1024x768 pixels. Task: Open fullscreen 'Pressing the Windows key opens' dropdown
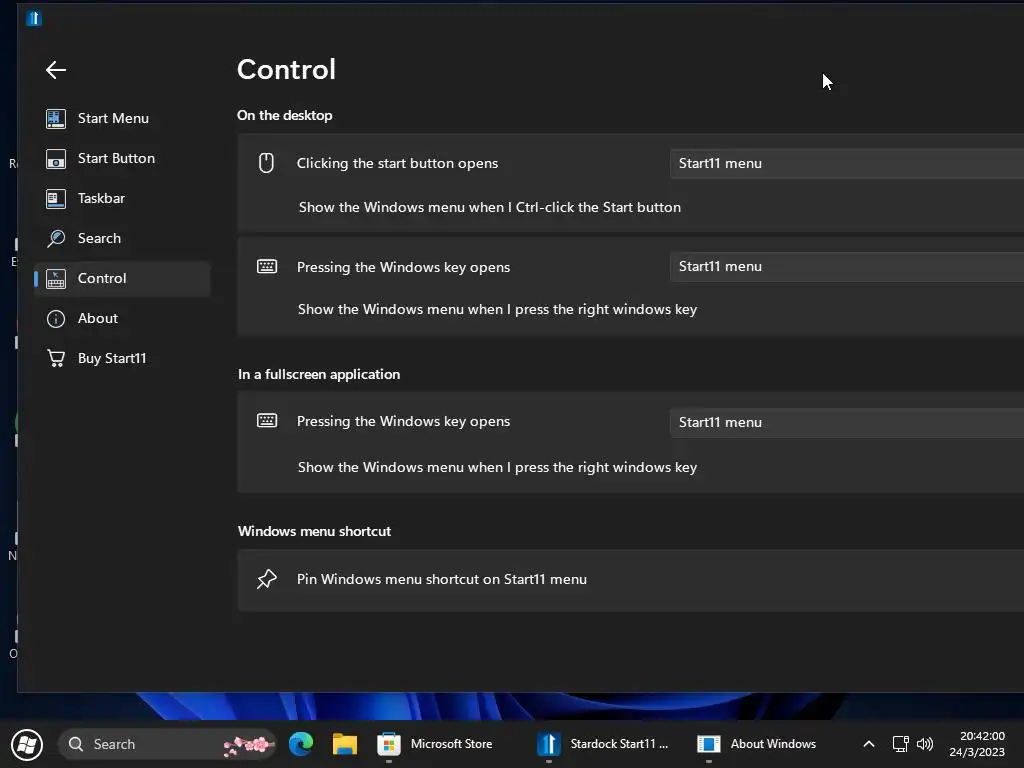pos(846,423)
